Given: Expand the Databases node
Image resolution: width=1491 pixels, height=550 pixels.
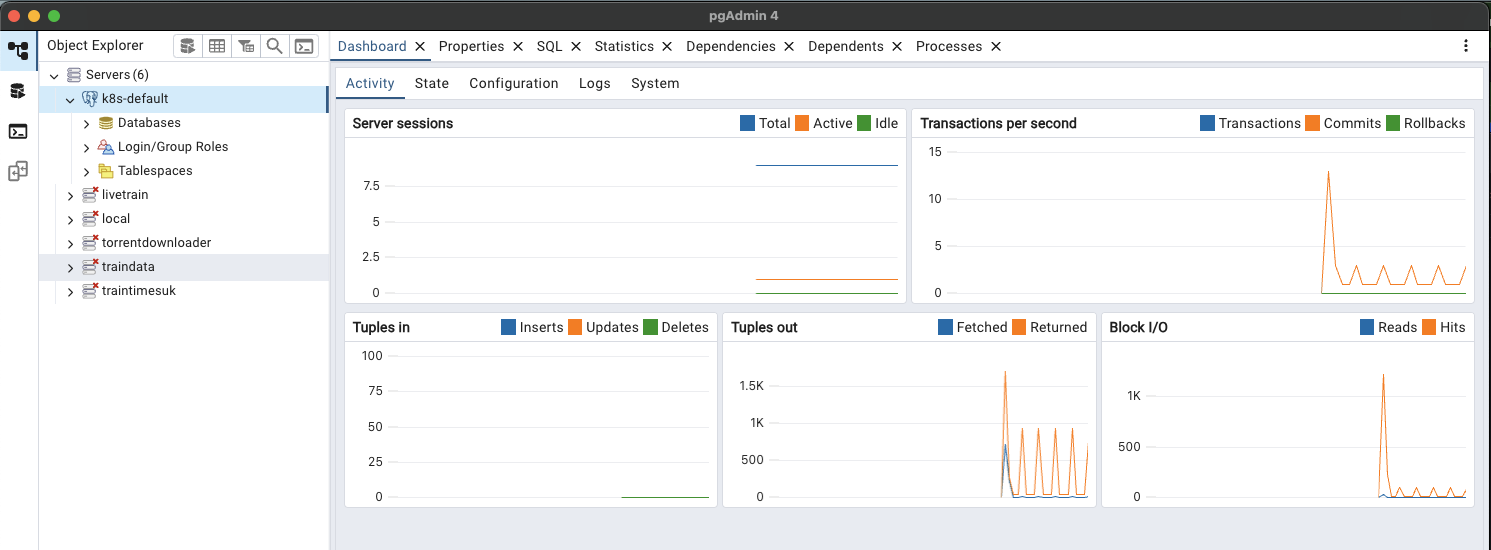Looking at the screenshot, I should (86, 123).
